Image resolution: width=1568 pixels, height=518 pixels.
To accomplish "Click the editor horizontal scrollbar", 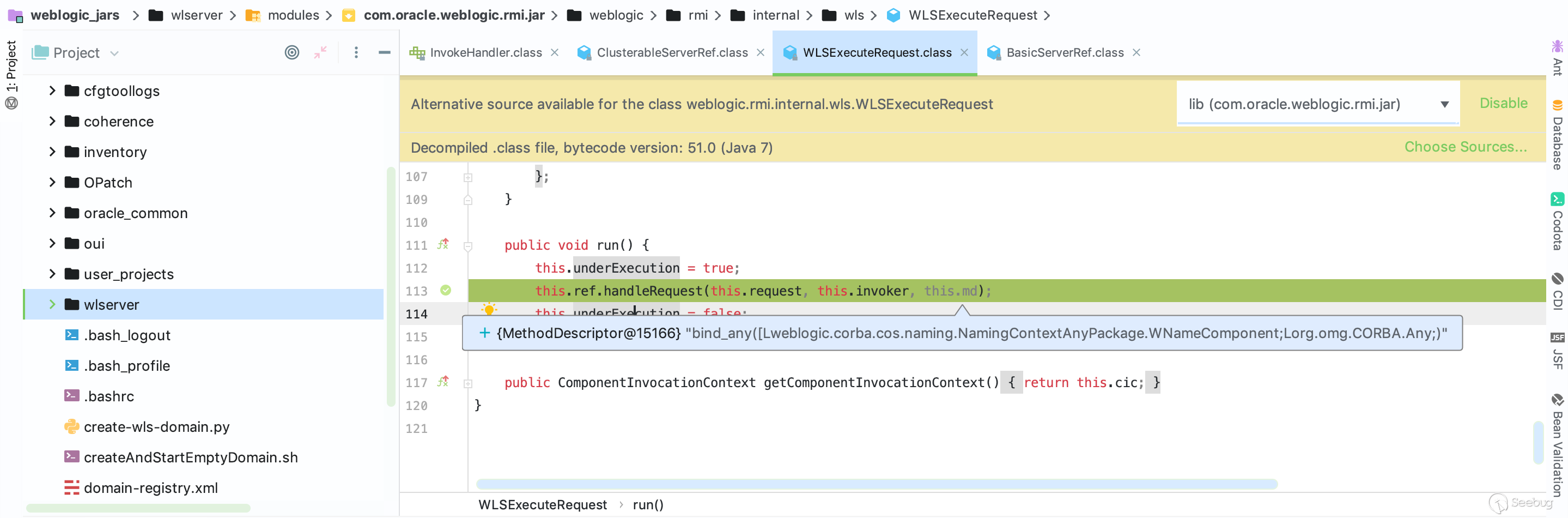I will tap(877, 484).
